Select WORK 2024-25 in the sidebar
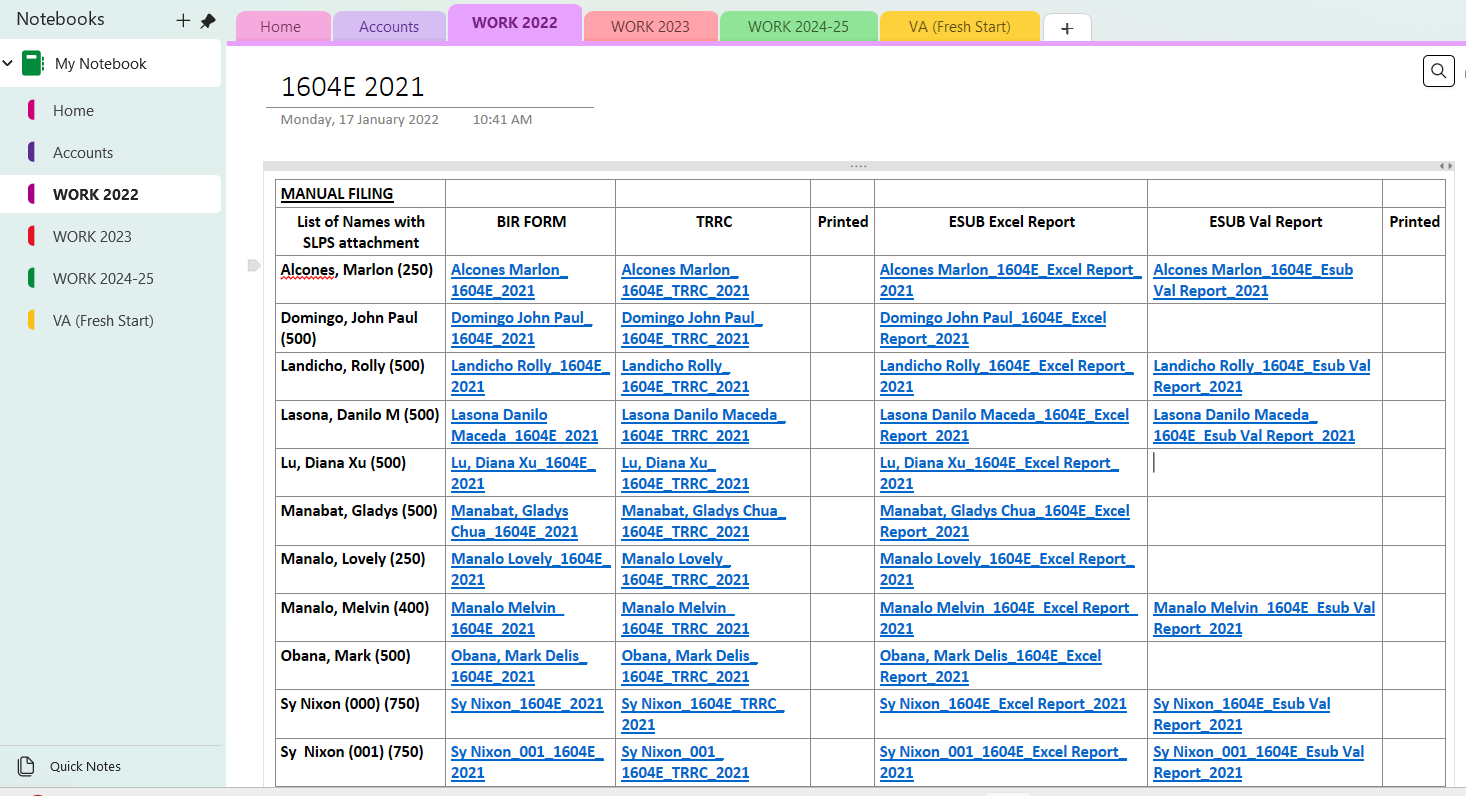1466x796 pixels. coord(110,279)
